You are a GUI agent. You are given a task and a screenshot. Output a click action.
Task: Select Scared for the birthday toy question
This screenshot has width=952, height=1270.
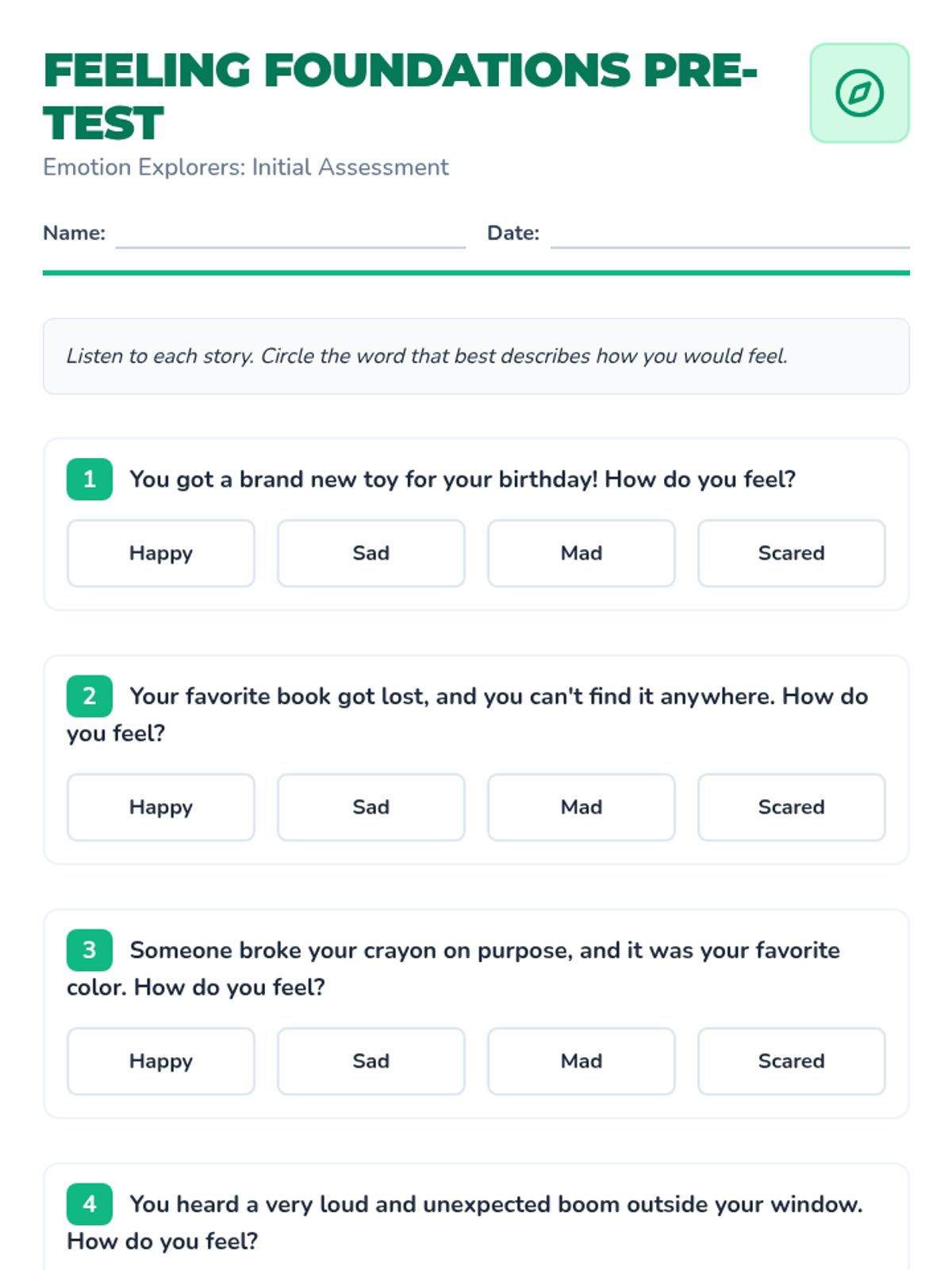pyautogui.click(x=791, y=553)
